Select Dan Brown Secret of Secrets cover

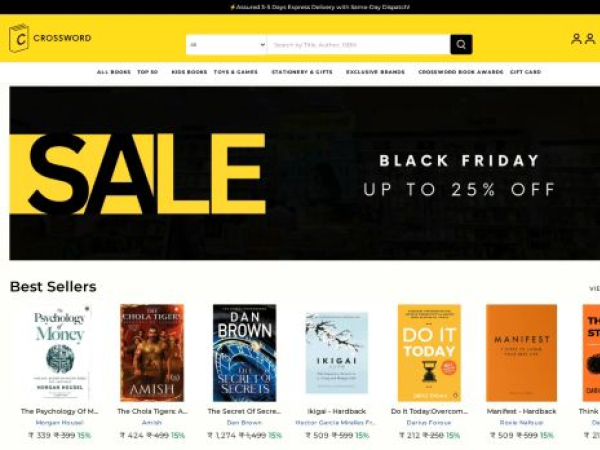[x=245, y=353]
